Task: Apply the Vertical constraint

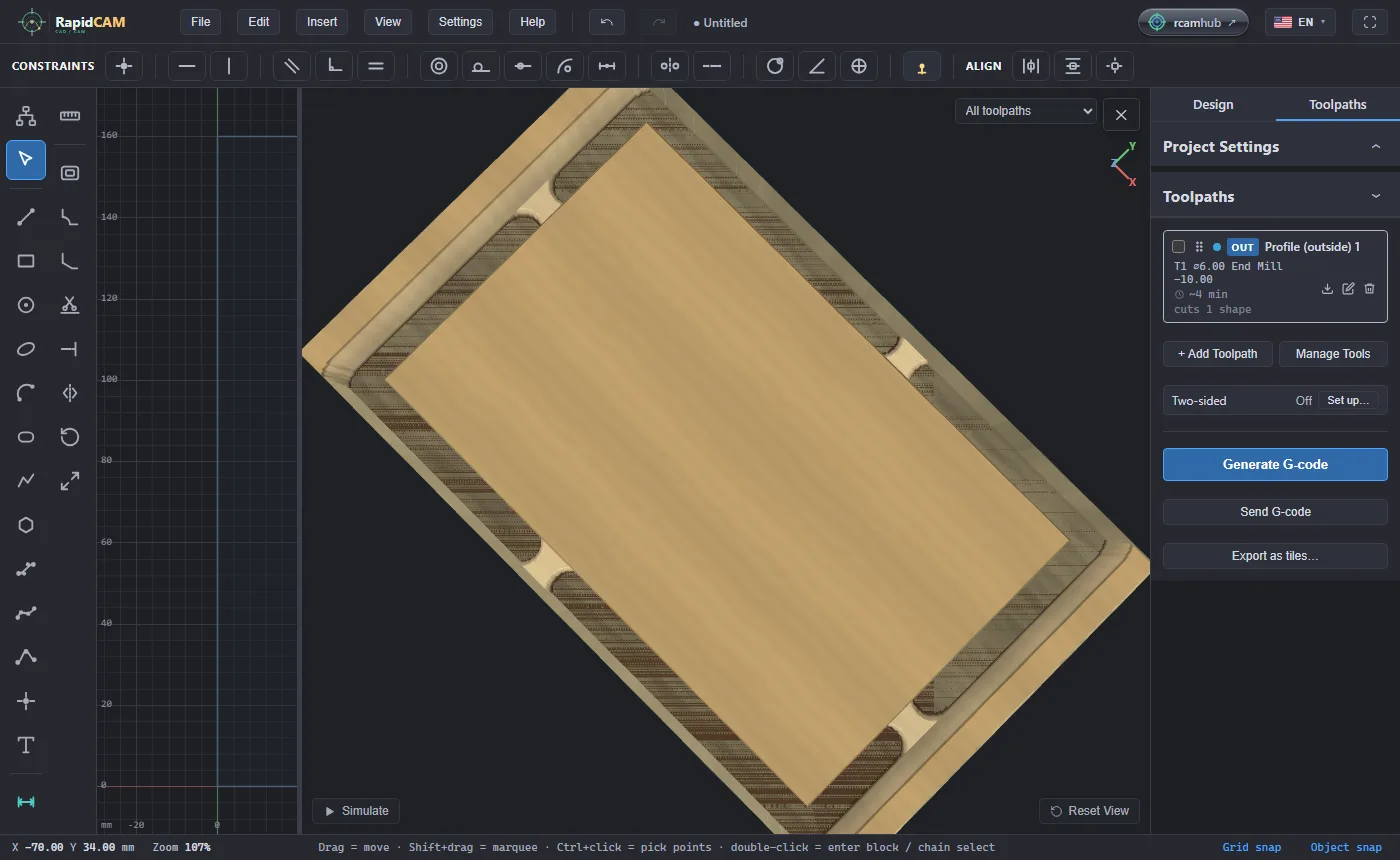Action: coord(229,66)
